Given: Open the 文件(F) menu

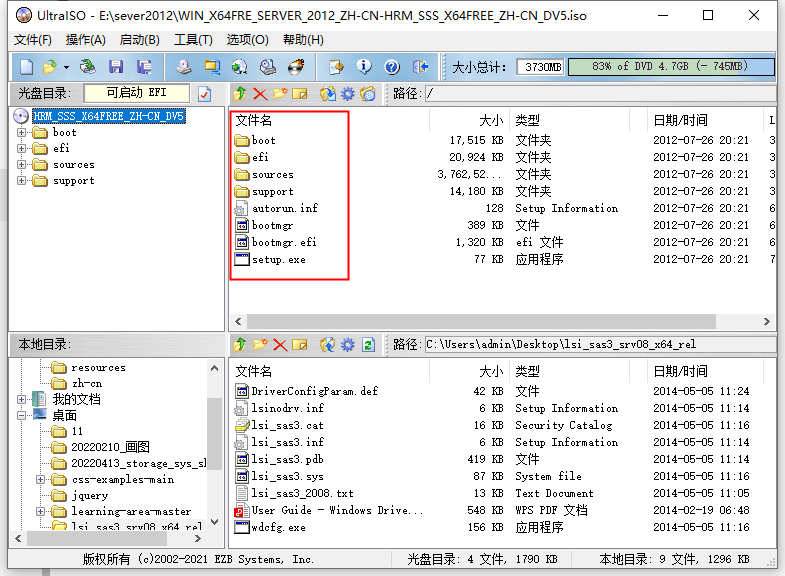Looking at the screenshot, I should click(33, 40).
